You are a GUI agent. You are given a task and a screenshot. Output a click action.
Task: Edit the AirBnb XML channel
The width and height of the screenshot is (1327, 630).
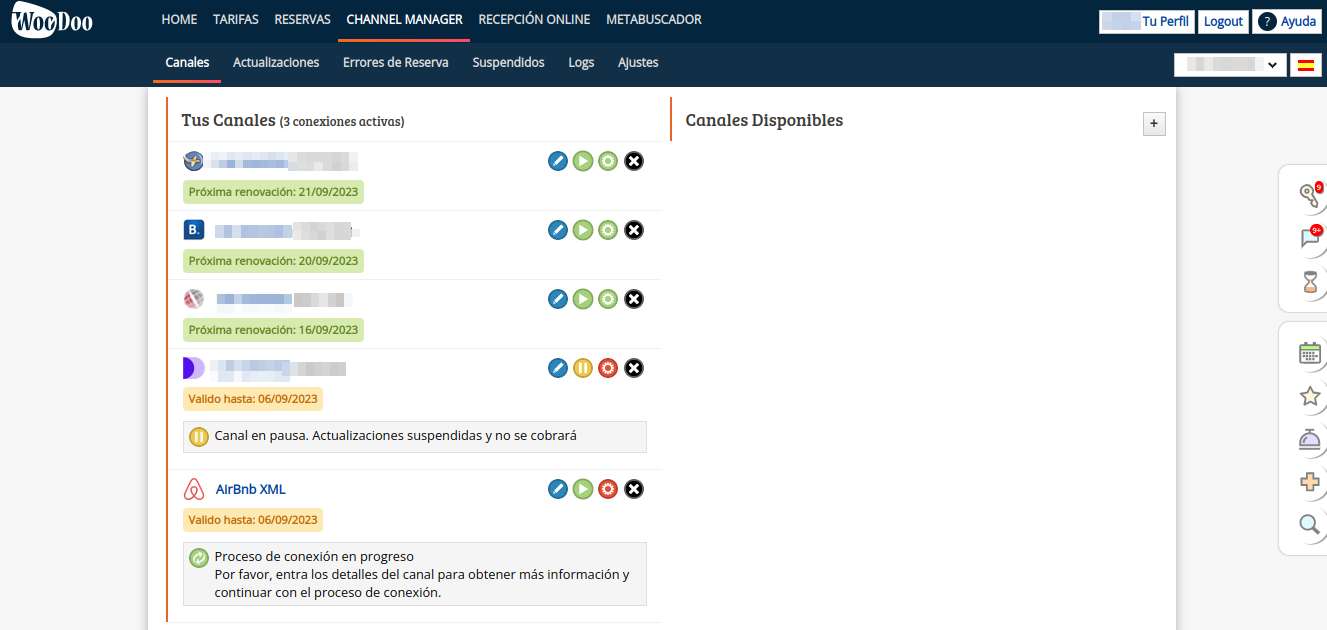click(x=558, y=489)
